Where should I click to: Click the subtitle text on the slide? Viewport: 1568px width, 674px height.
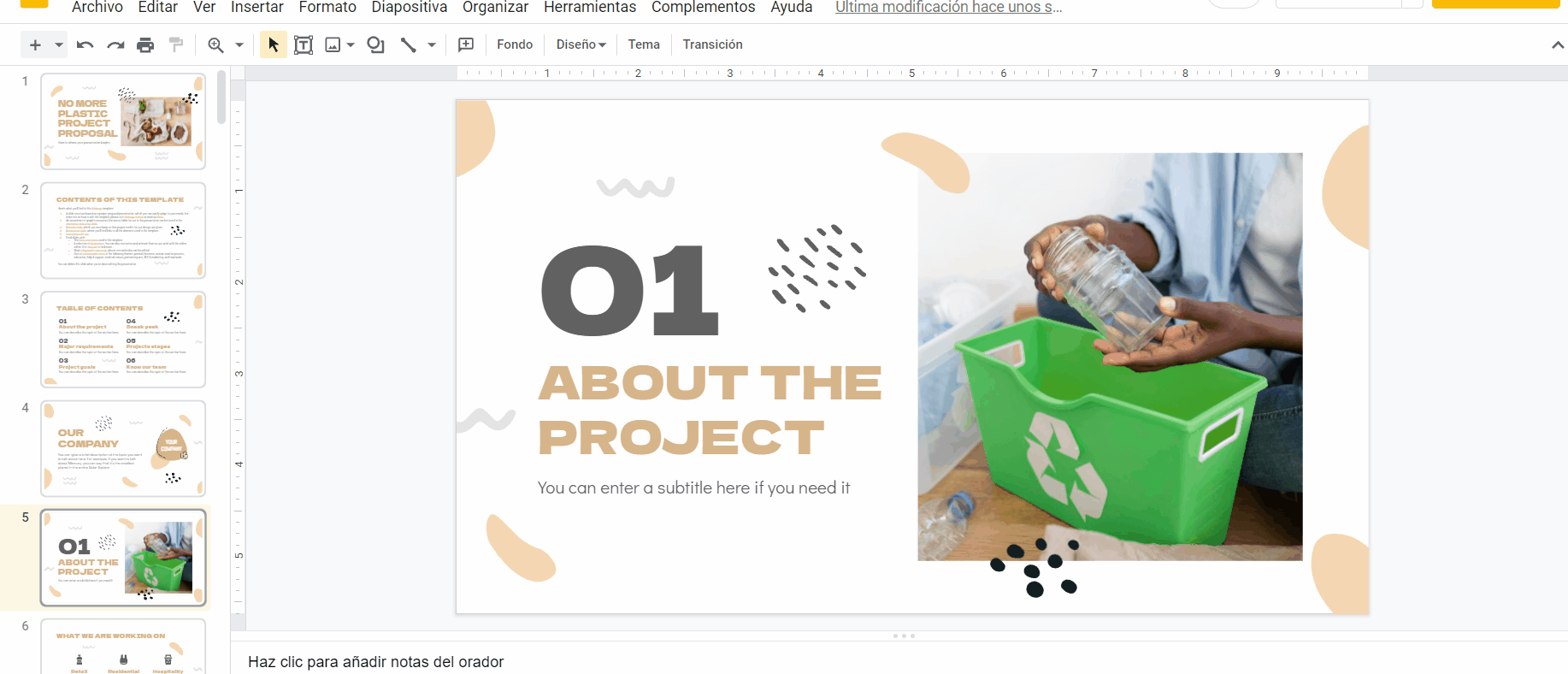click(x=693, y=488)
